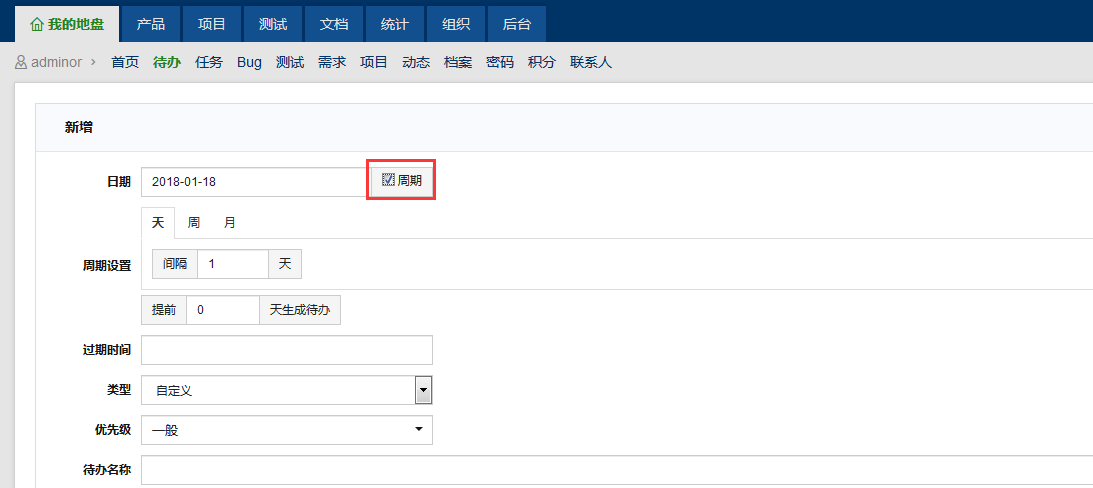Open the 后台 admin tab
The height and width of the screenshot is (488, 1093).
click(517, 24)
